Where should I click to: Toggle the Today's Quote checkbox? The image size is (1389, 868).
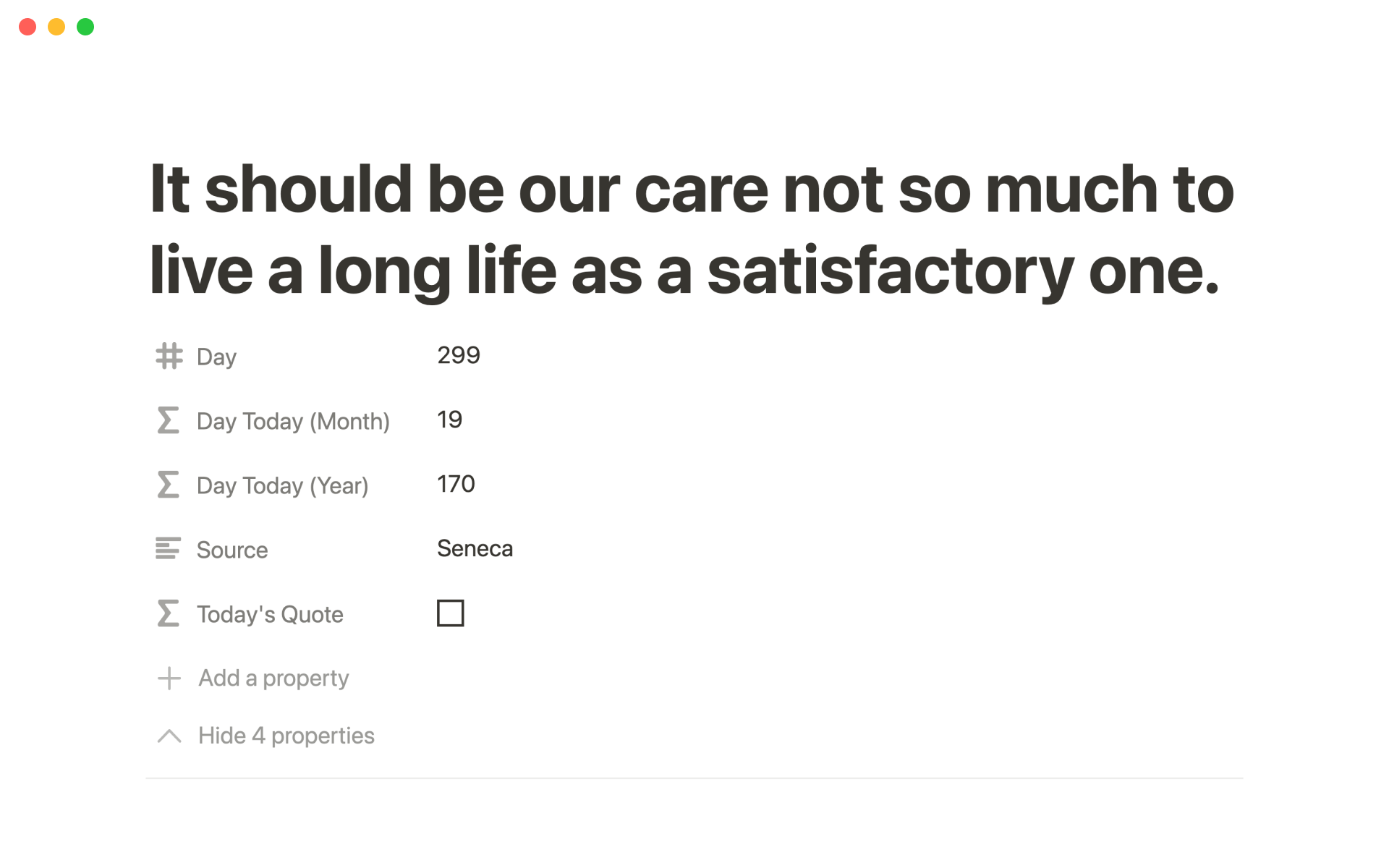coord(450,613)
